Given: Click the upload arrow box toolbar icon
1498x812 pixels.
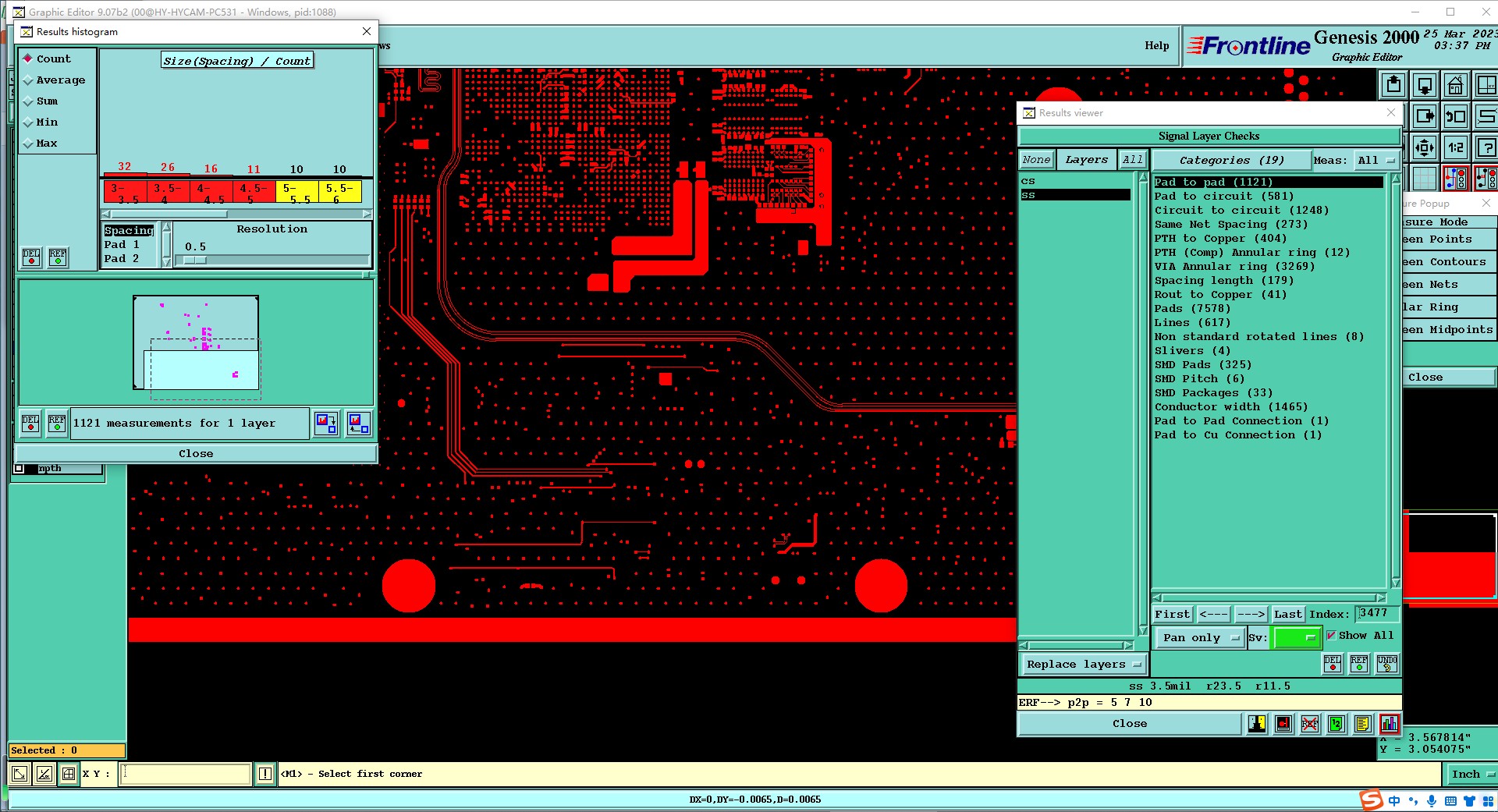Looking at the screenshot, I should pos(1393,85).
